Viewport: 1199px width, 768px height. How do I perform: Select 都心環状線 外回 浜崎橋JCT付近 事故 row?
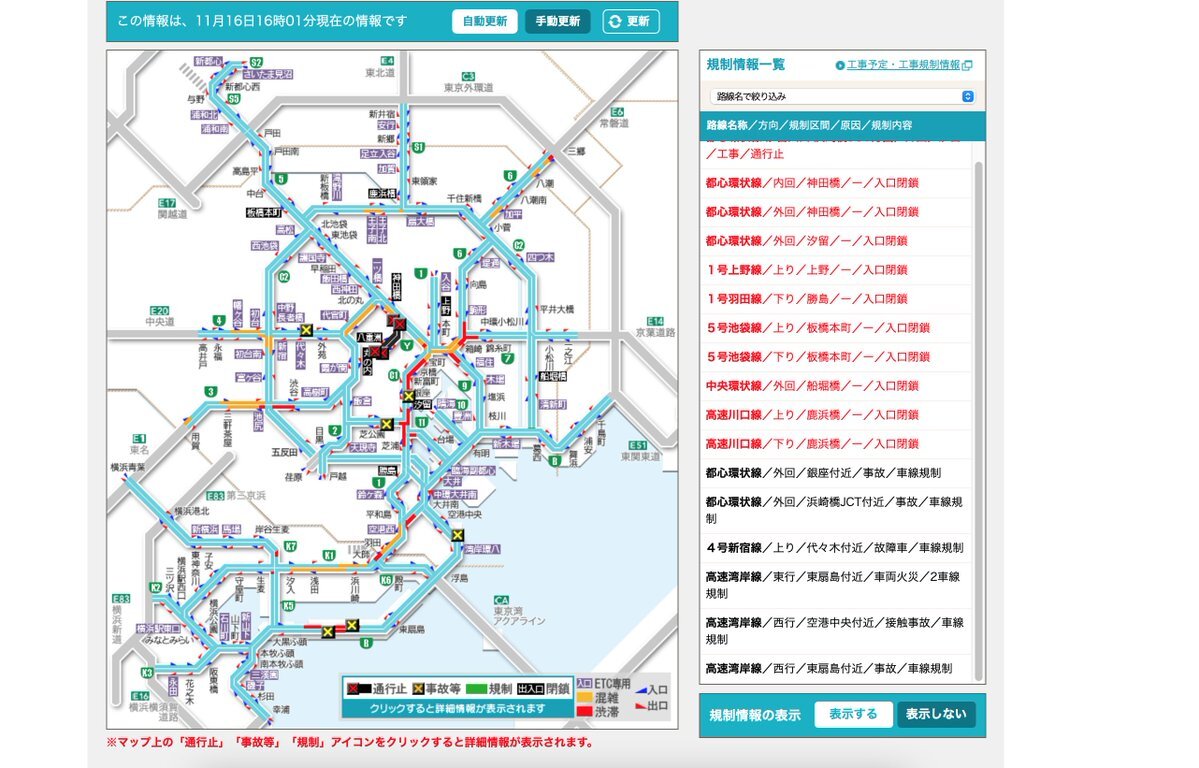click(x=837, y=510)
